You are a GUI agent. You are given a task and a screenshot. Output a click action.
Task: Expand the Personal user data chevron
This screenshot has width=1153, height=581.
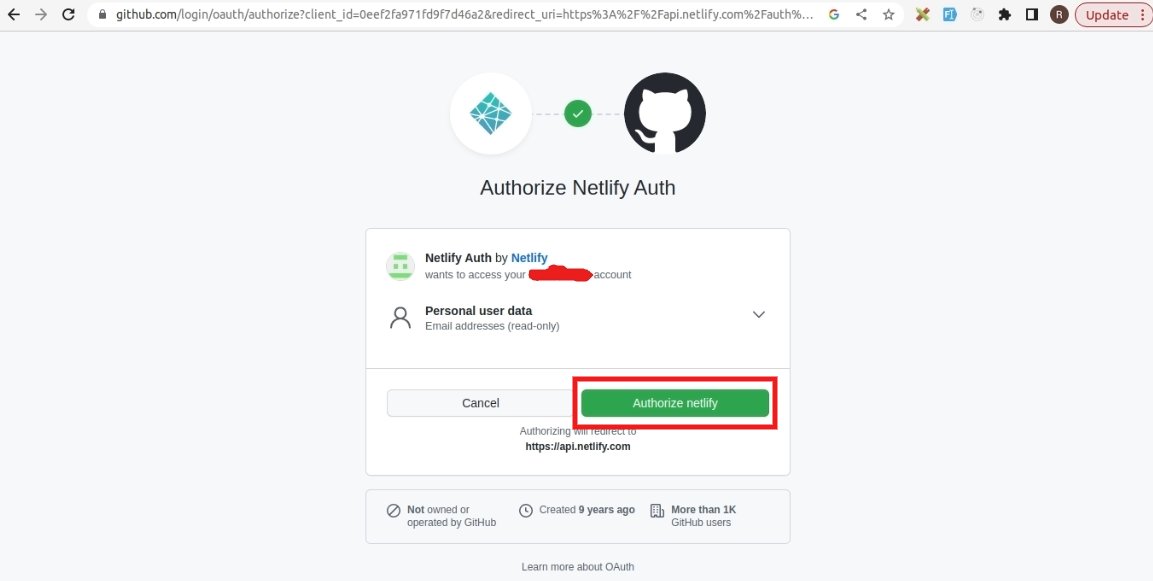coord(759,315)
